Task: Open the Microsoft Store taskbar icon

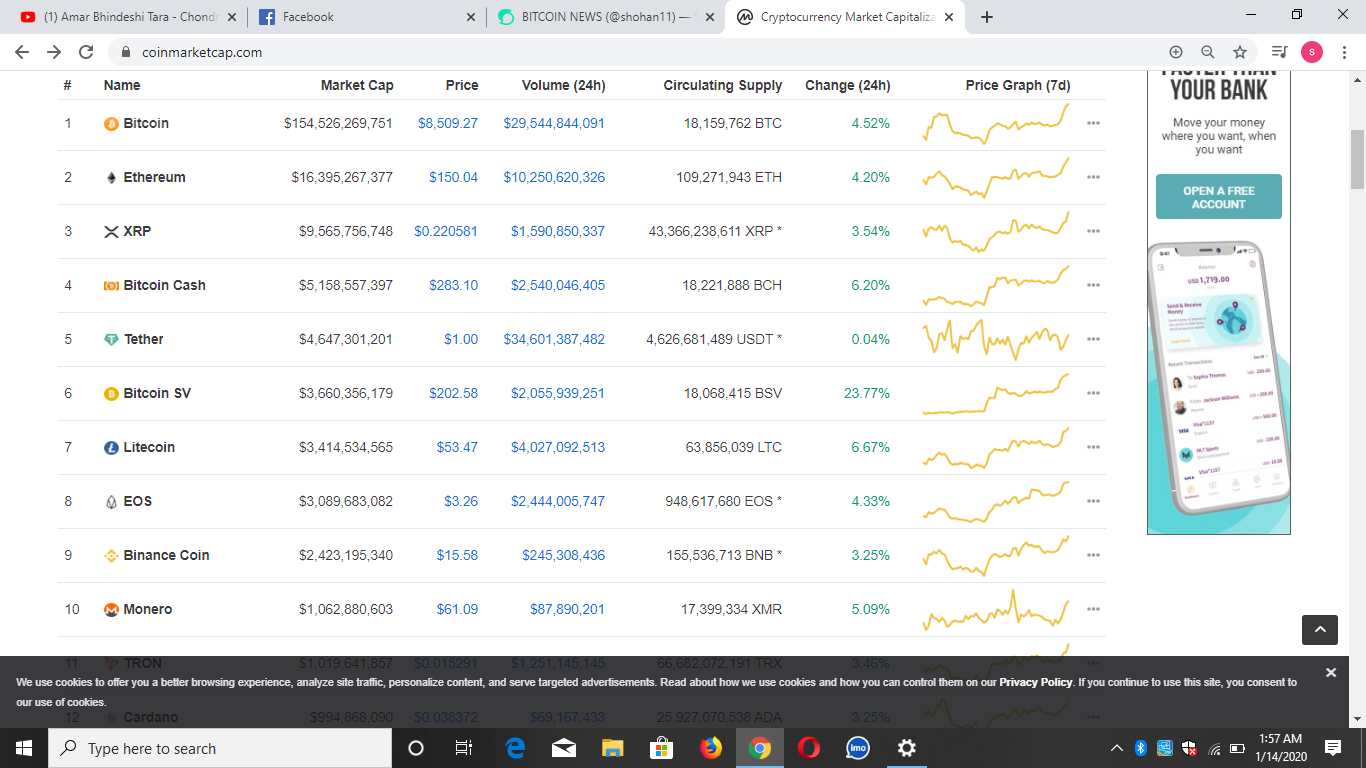Action: click(662, 748)
